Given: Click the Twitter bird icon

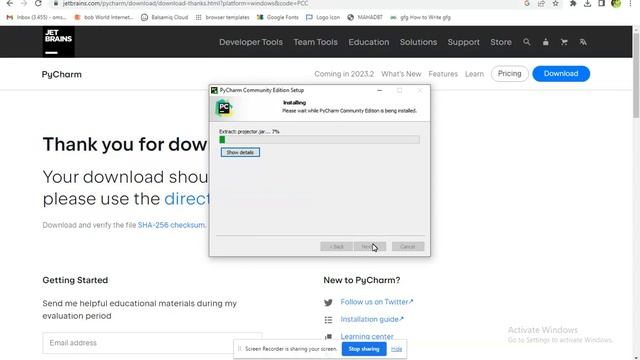Looking at the screenshot, I should click(x=328, y=302).
